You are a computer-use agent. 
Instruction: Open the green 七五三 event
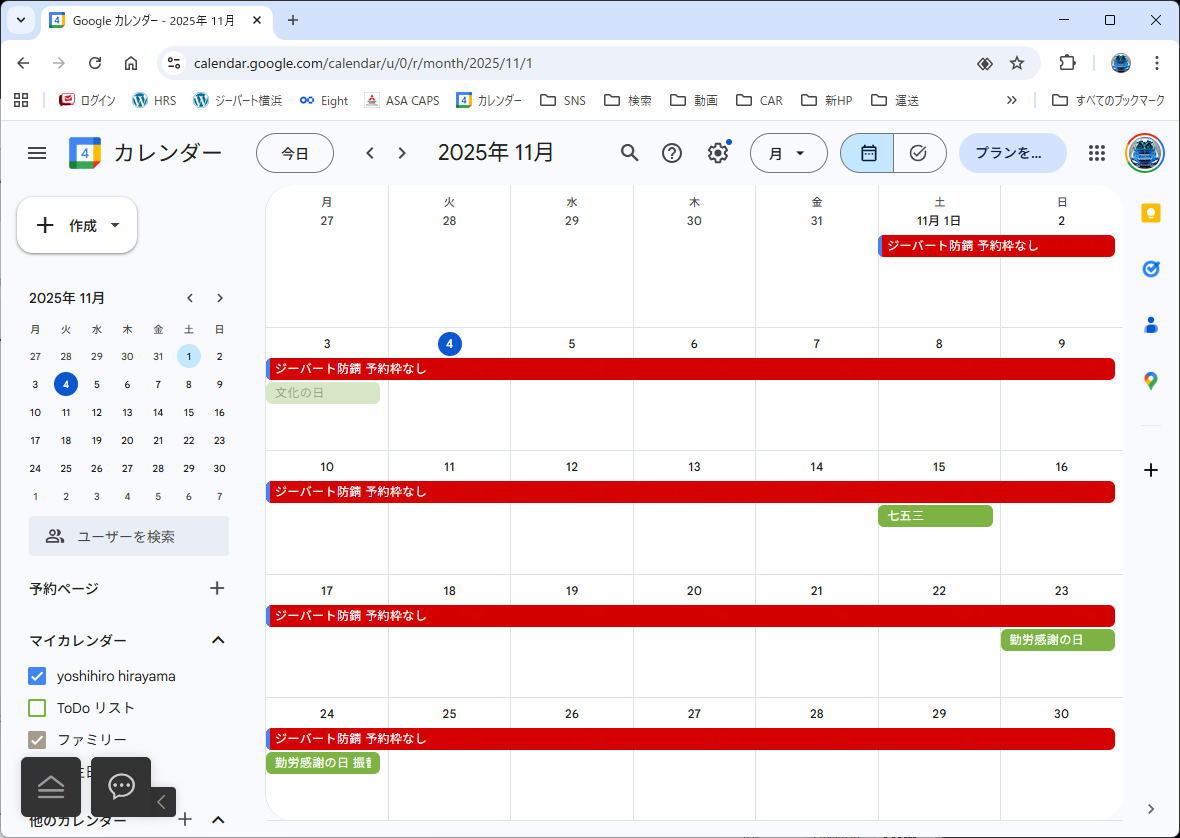(935, 516)
